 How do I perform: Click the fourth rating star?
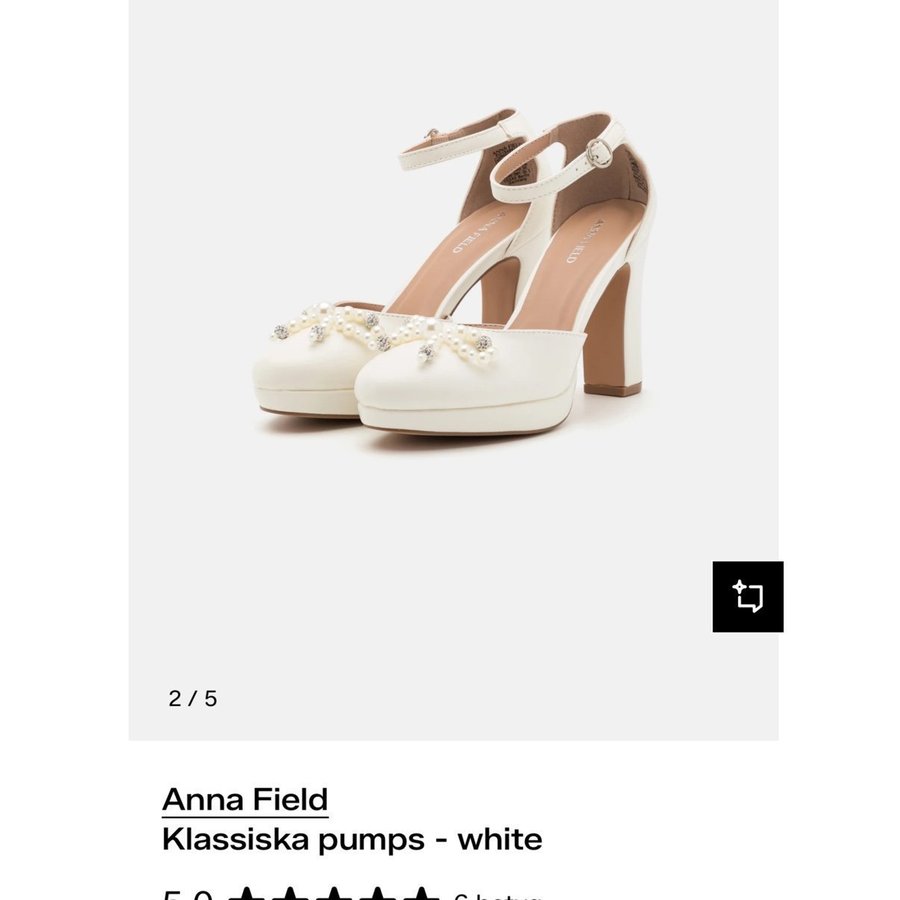pos(378,893)
